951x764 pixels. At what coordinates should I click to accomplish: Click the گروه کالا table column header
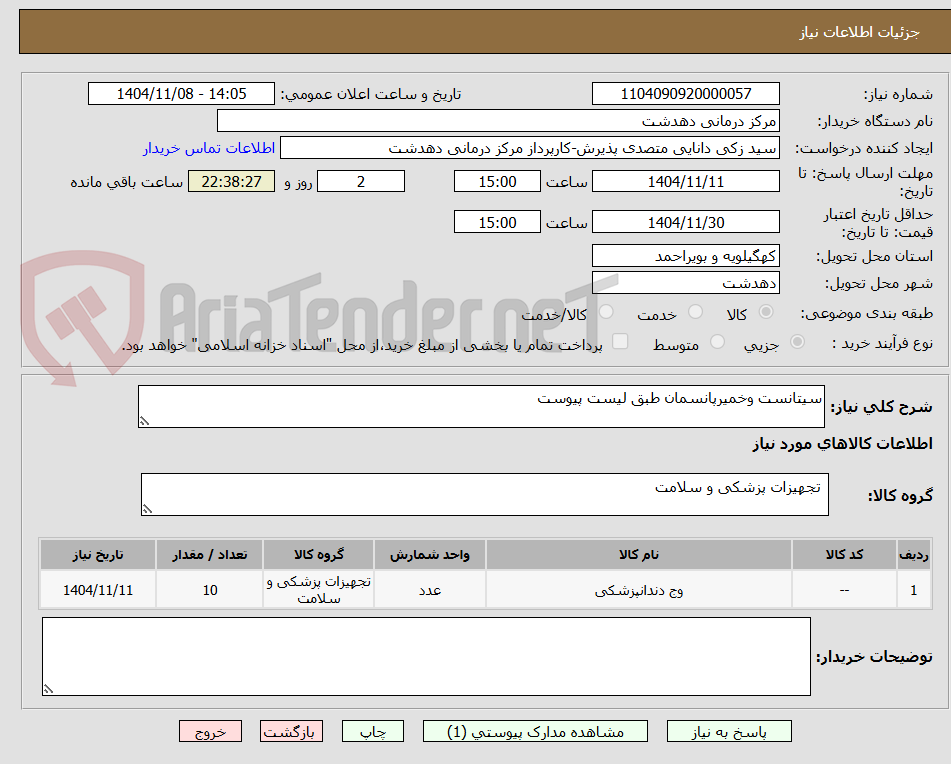tap(318, 555)
